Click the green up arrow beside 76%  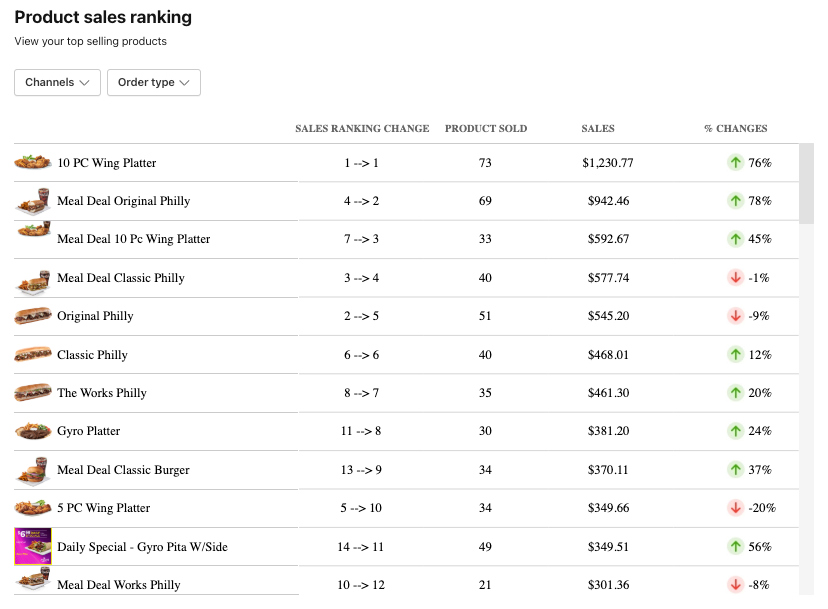coord(735,162)
